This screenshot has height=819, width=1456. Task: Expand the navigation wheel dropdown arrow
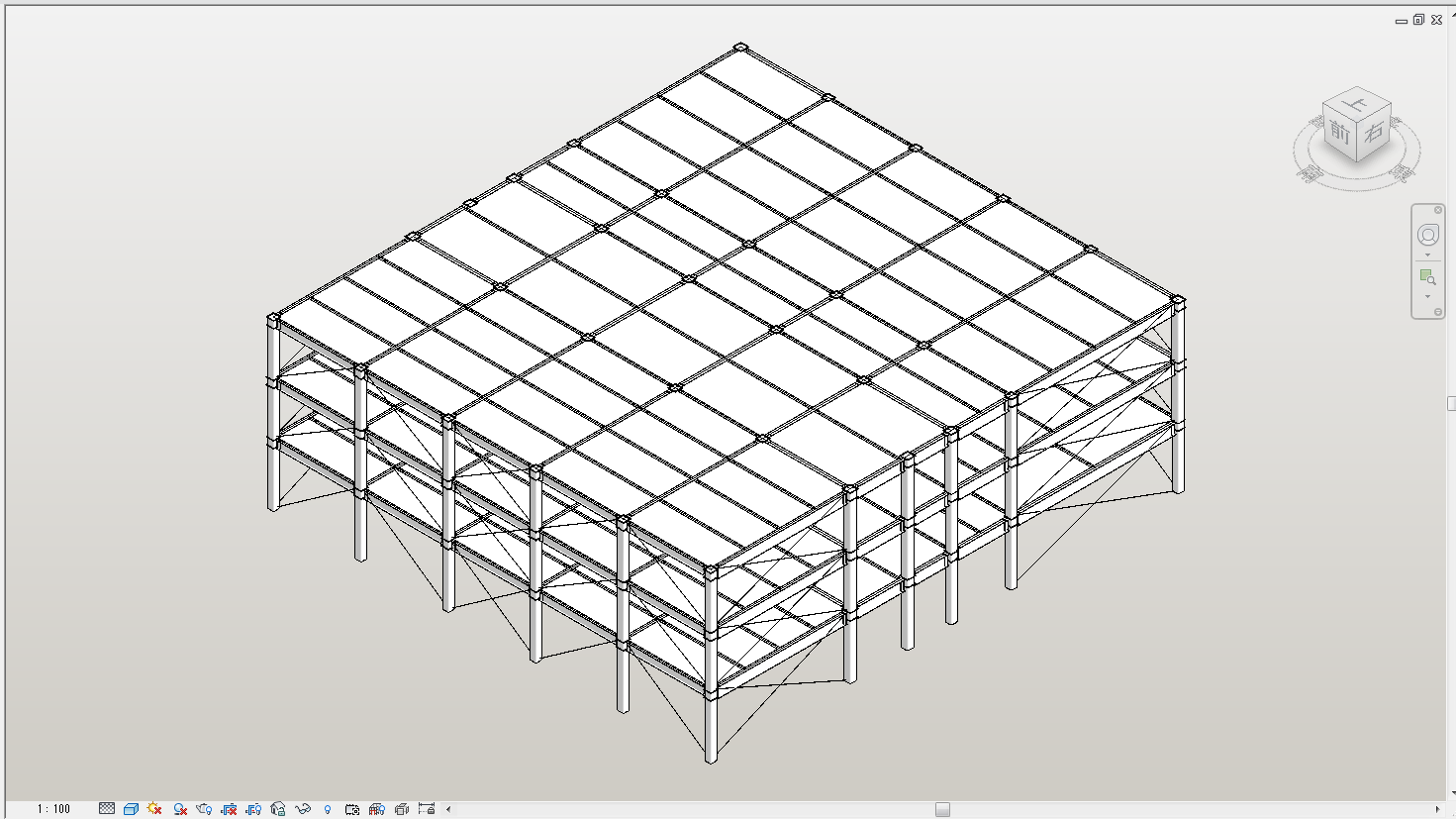[x=1427, y=256]
